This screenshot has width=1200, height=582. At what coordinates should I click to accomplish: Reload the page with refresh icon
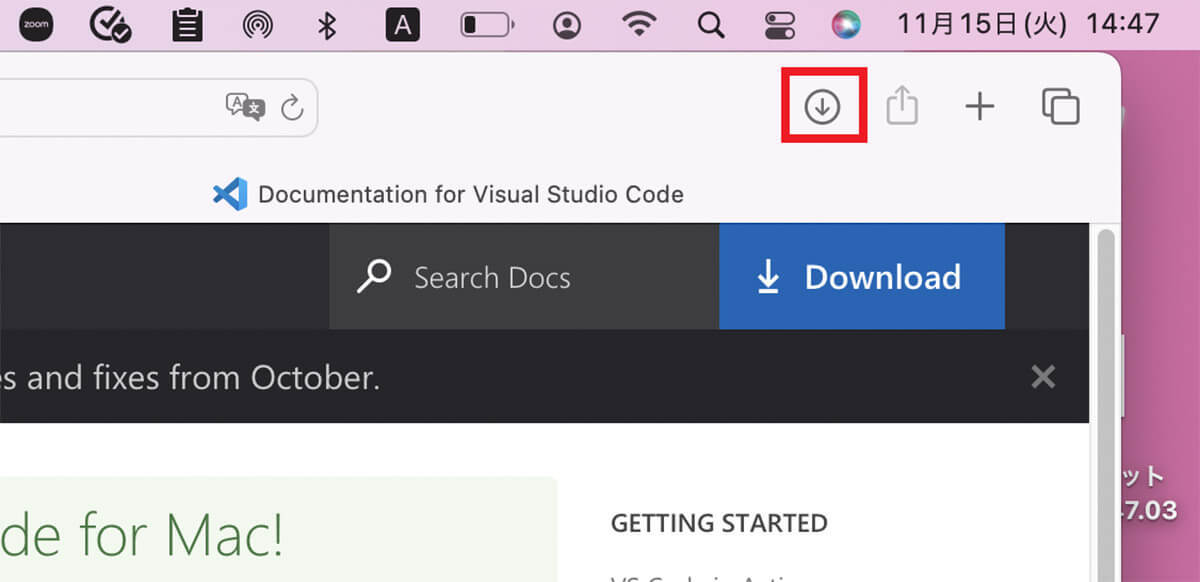click(x=291, y=107)
